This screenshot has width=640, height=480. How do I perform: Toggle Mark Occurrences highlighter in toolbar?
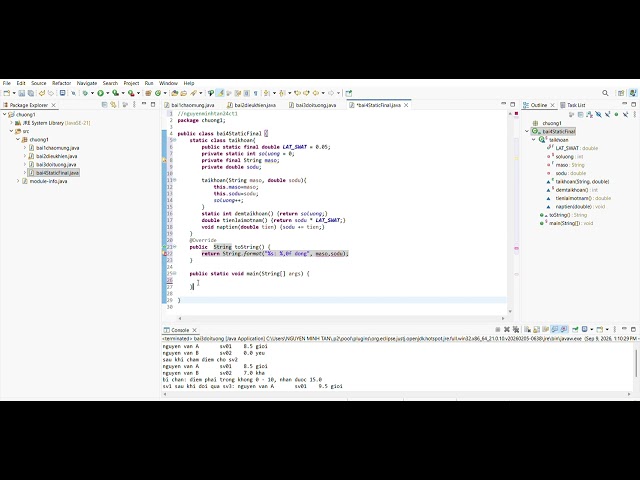[x=219, y=93]
